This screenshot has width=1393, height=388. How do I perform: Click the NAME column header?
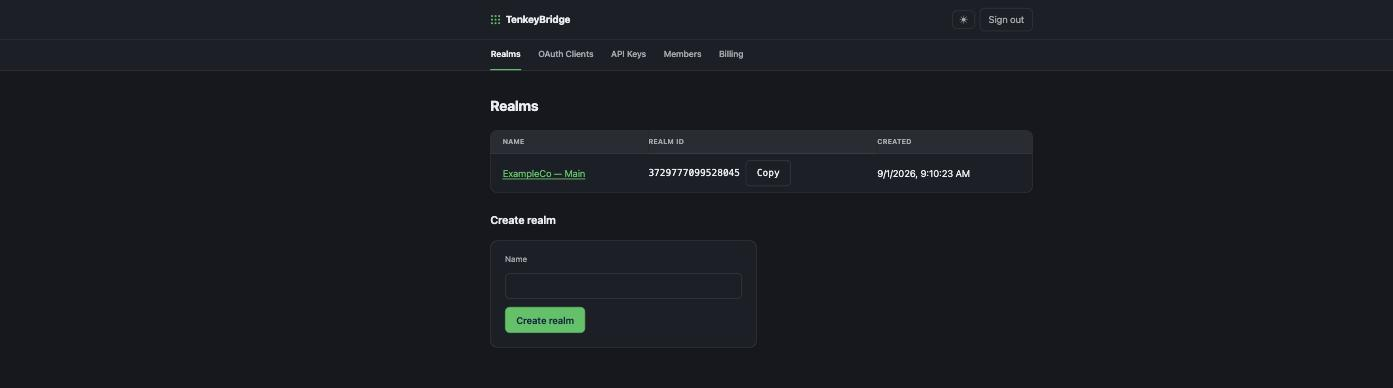[x=513, y=142]
